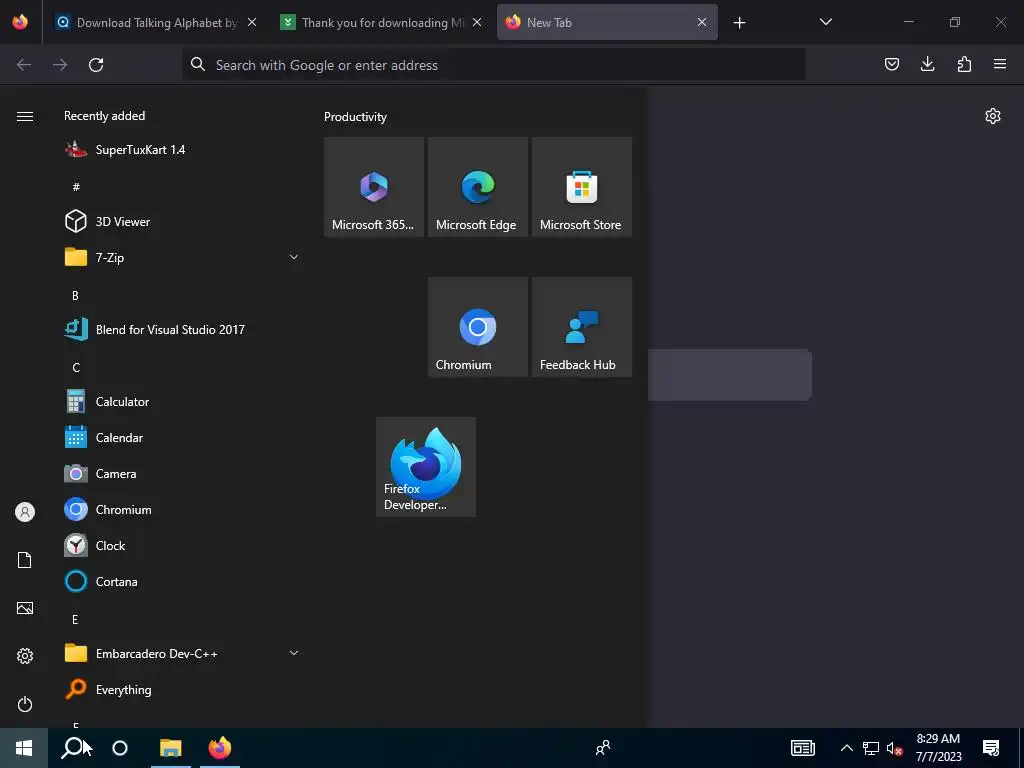The image size is (1024, 768).
Task: Open People icon on taskbar
Action: click(603, 748)
